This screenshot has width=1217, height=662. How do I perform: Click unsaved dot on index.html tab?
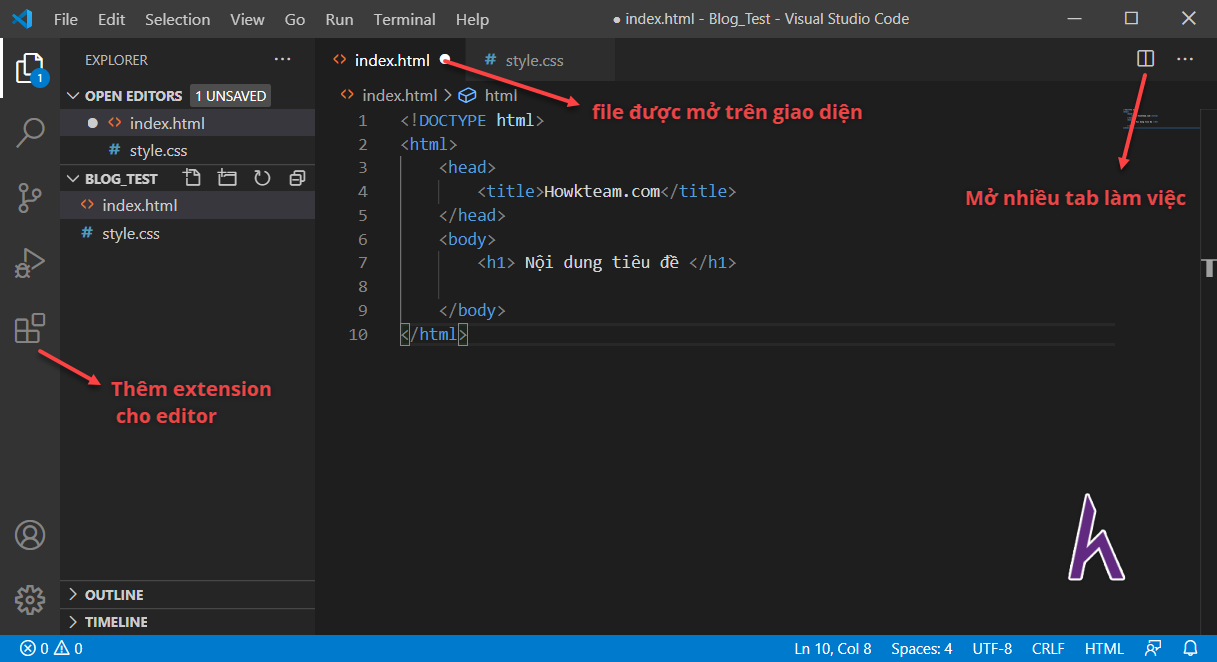tap(445, 60)
